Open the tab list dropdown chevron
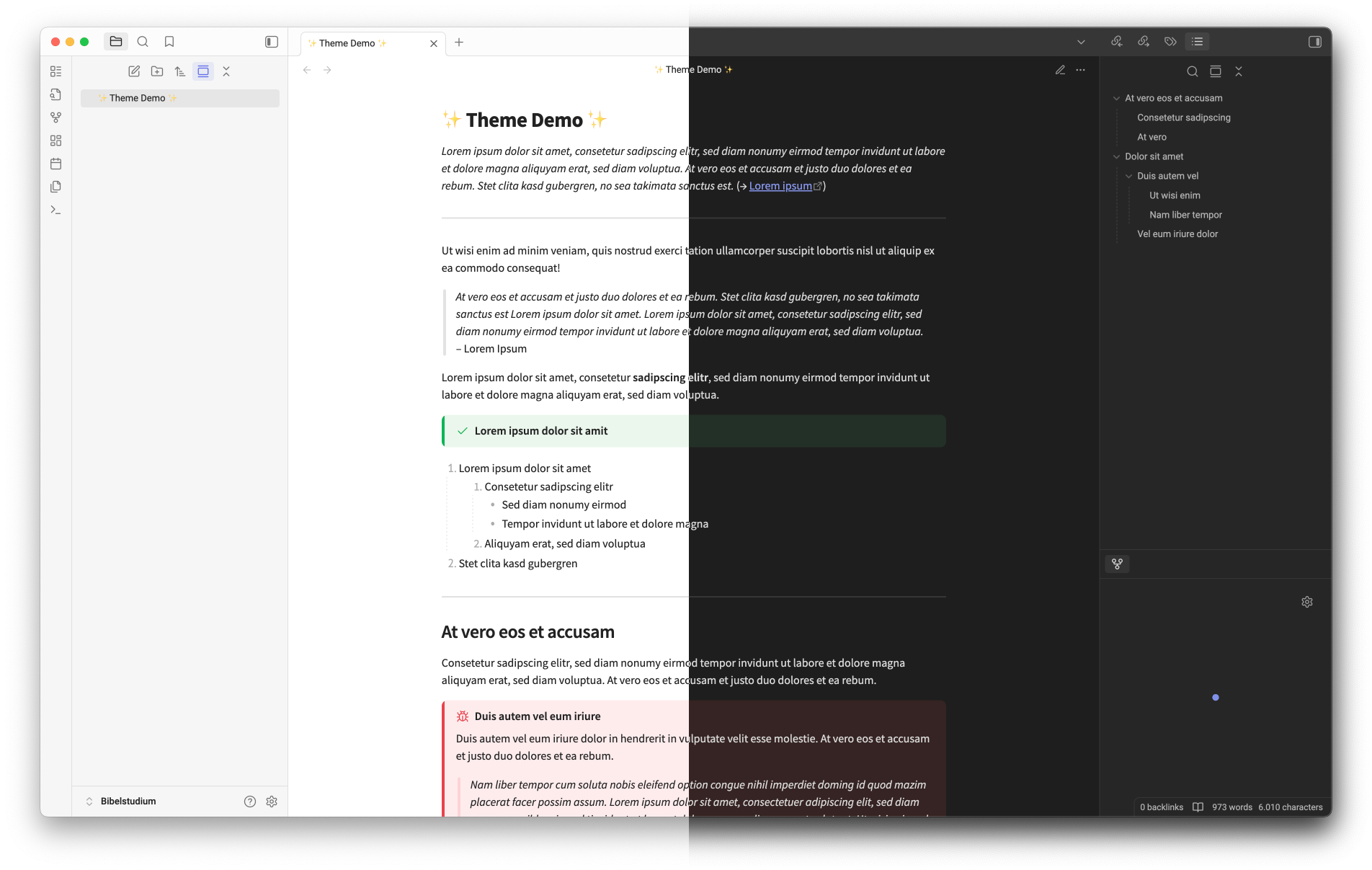 tap(1081, 42)
